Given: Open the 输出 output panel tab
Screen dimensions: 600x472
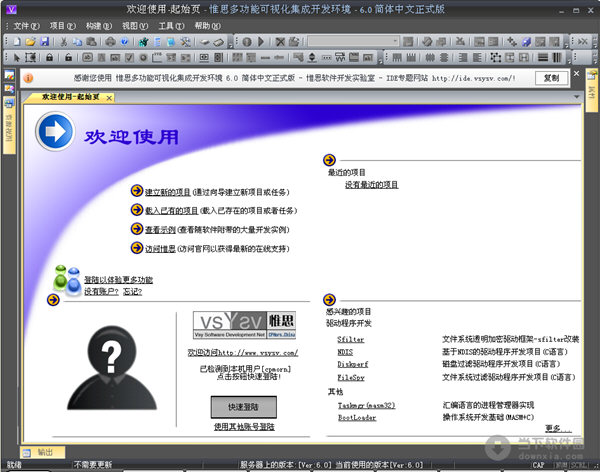Looking at the screenshot, I should 42,452.
